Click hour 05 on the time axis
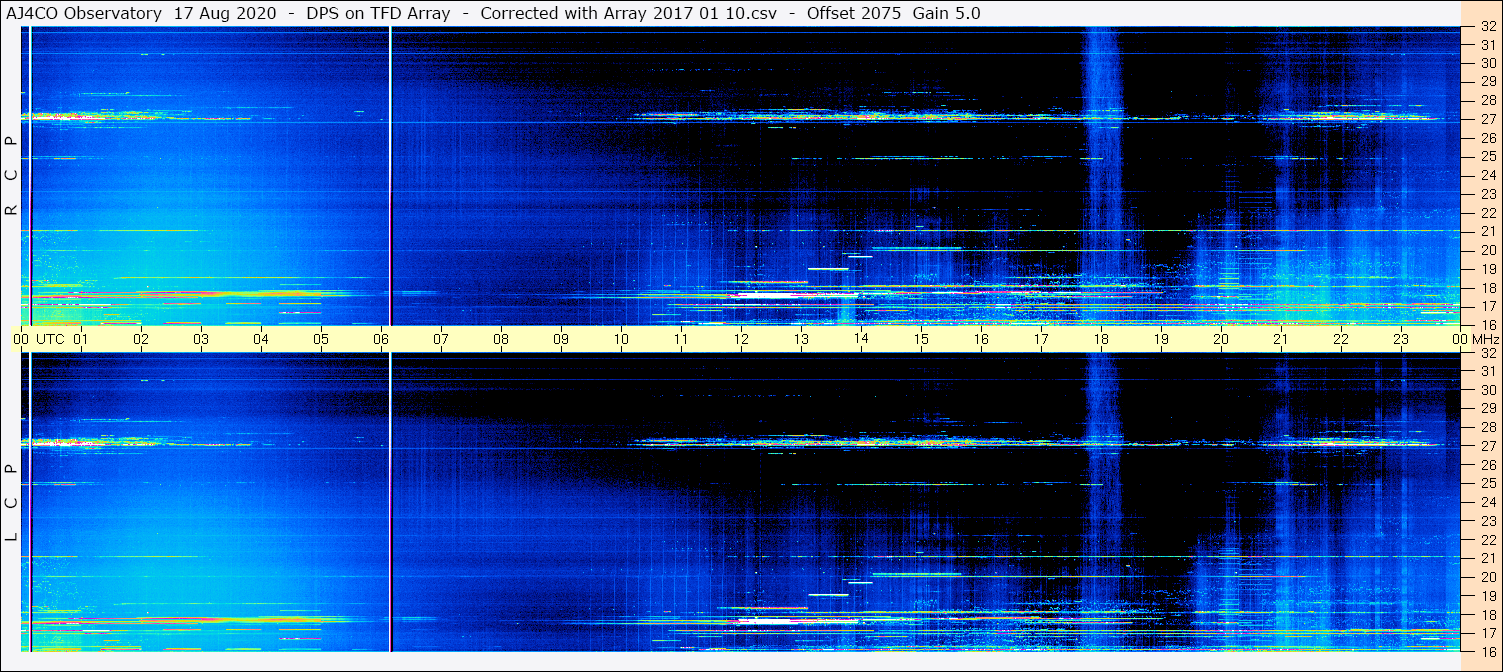The height and width of the screenshot is (672, 1503). click(321, 339)
